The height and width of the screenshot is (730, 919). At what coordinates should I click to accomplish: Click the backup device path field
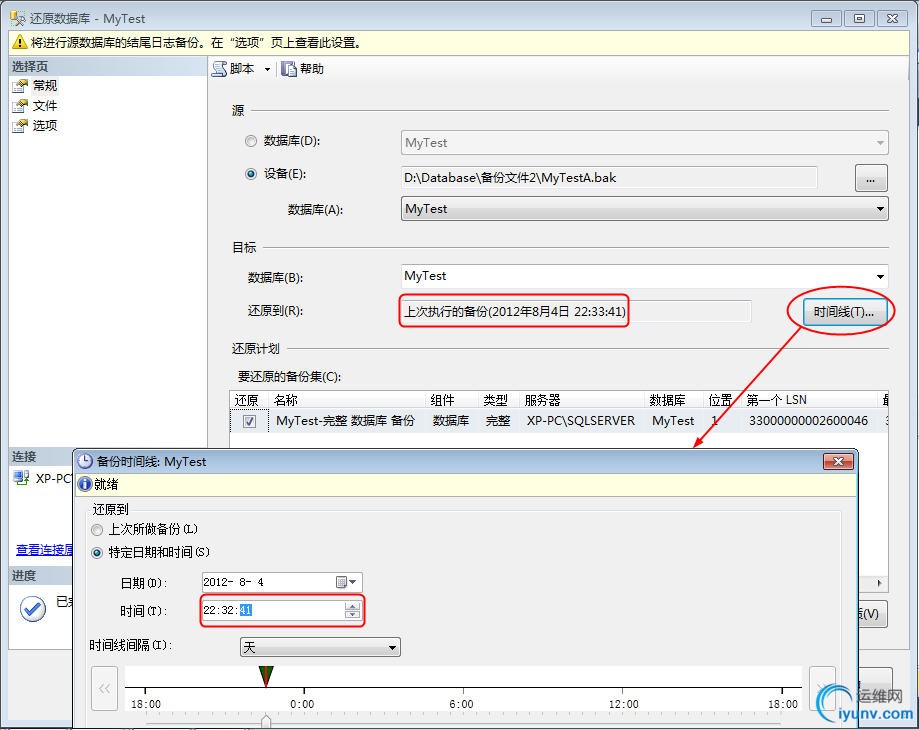point(610,178)
